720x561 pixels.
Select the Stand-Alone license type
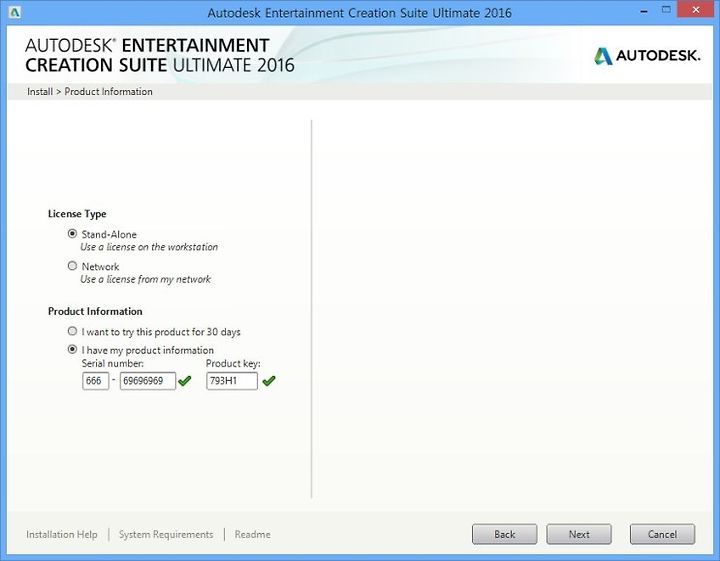pyautogui.click(x=72, y=234)
